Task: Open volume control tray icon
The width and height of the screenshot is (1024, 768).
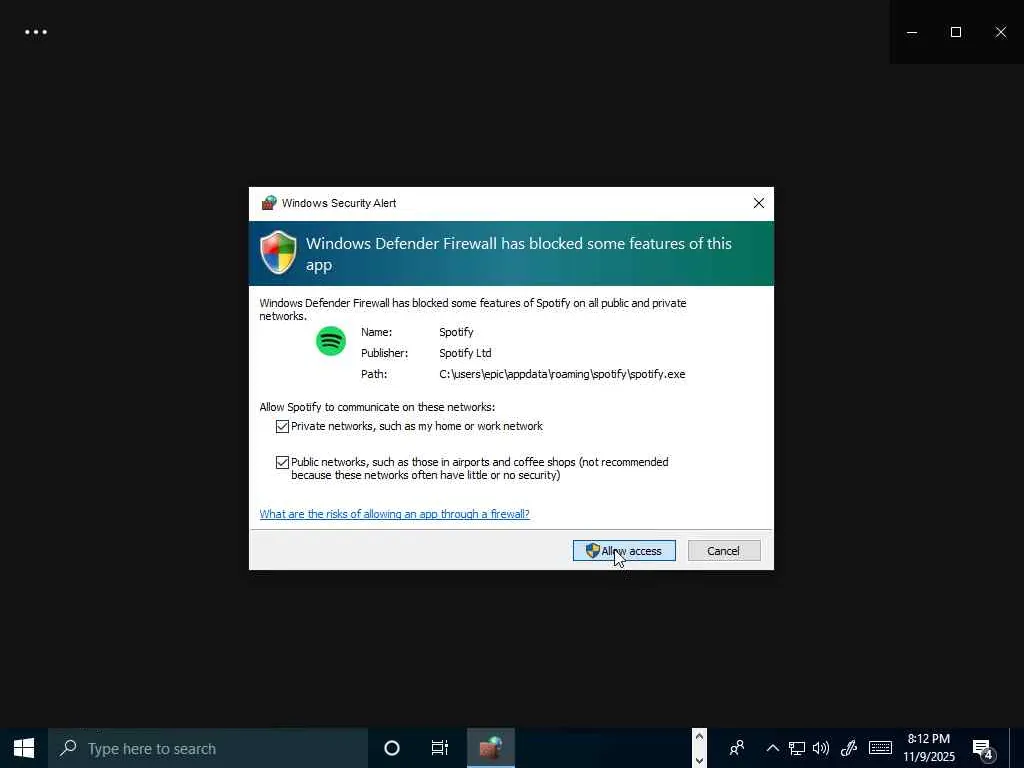Action: (821, 748)
